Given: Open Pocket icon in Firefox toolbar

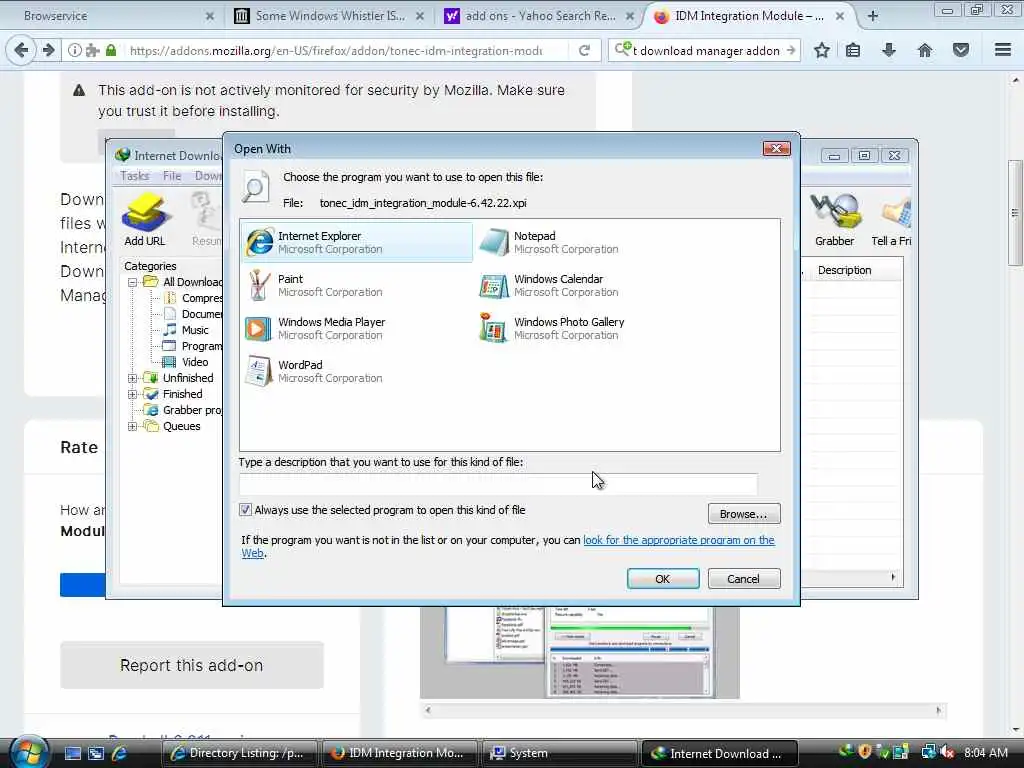Looking at the screenshot, I should pyautogui.click(x=961, y=50).
